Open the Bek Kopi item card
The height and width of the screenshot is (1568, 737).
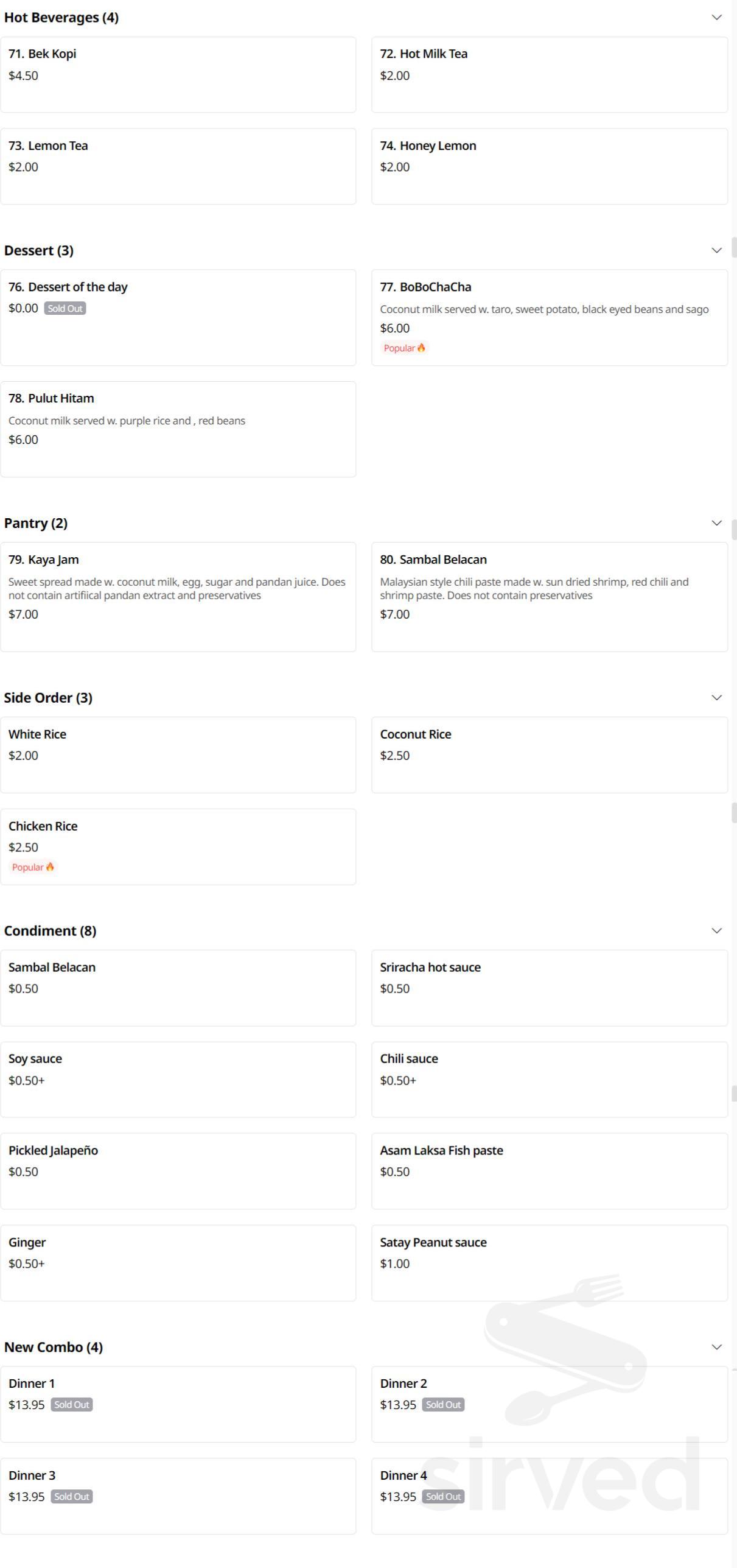[x=178, y=74]
